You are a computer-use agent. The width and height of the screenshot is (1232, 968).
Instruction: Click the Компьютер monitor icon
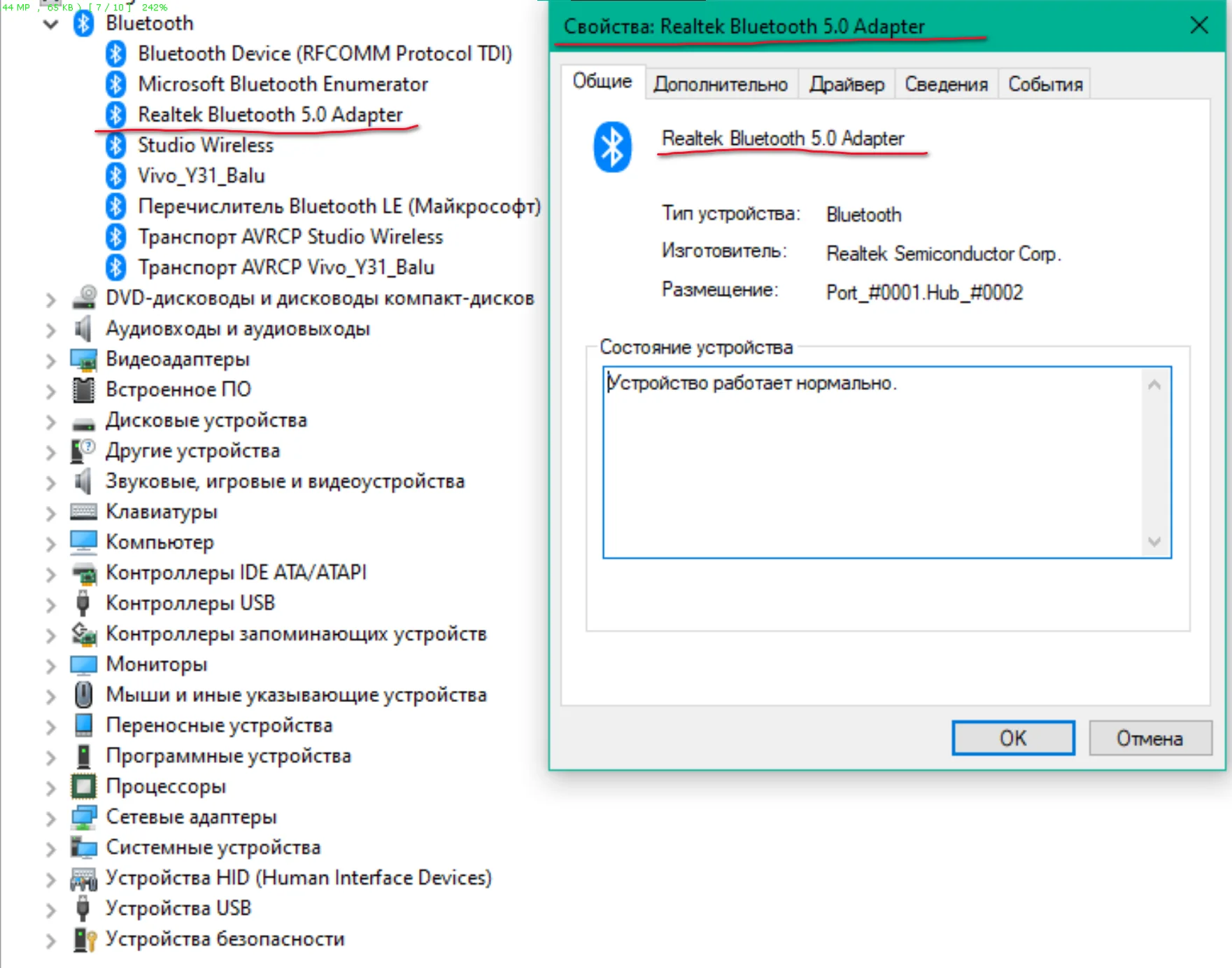84,542
